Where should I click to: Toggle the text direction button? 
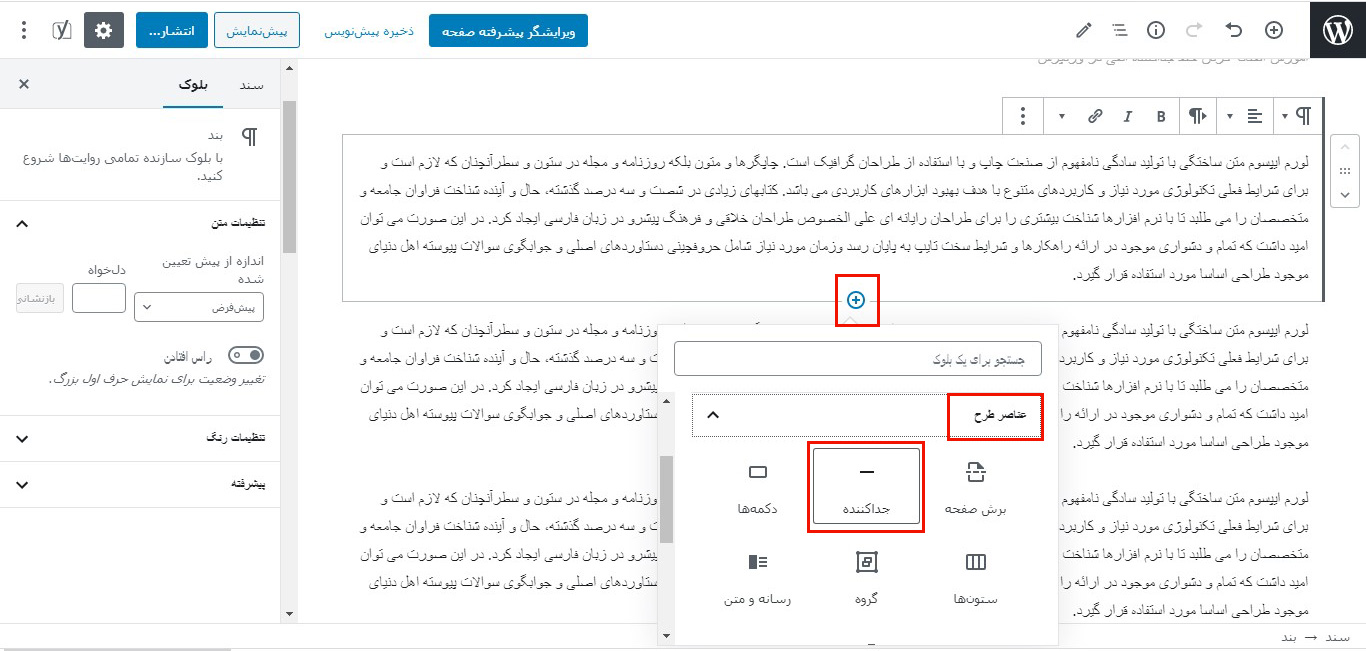pyautogui.click(x=1197, y=116)
